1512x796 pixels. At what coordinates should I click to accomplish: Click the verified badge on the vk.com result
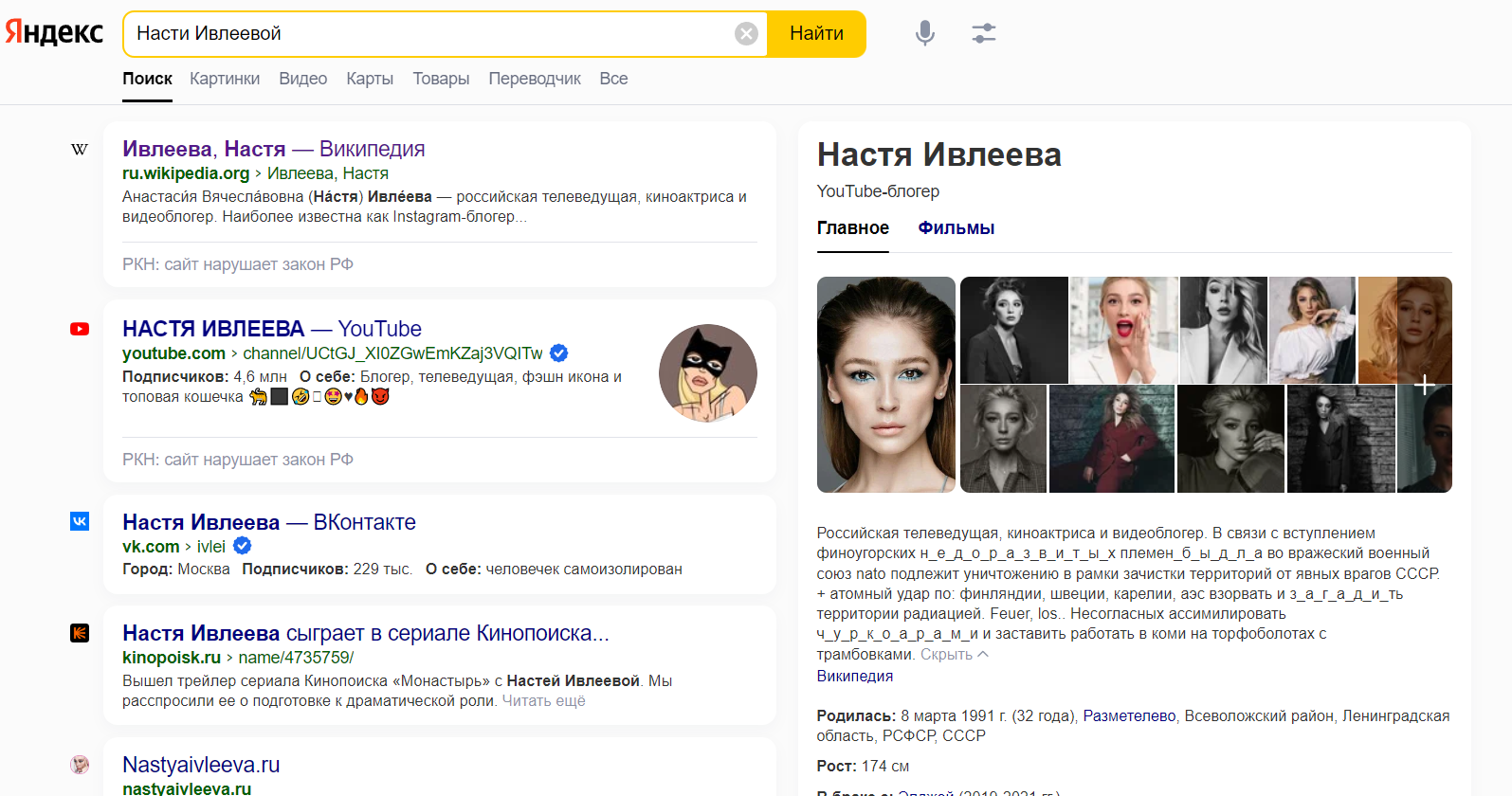tap(243, 546)
